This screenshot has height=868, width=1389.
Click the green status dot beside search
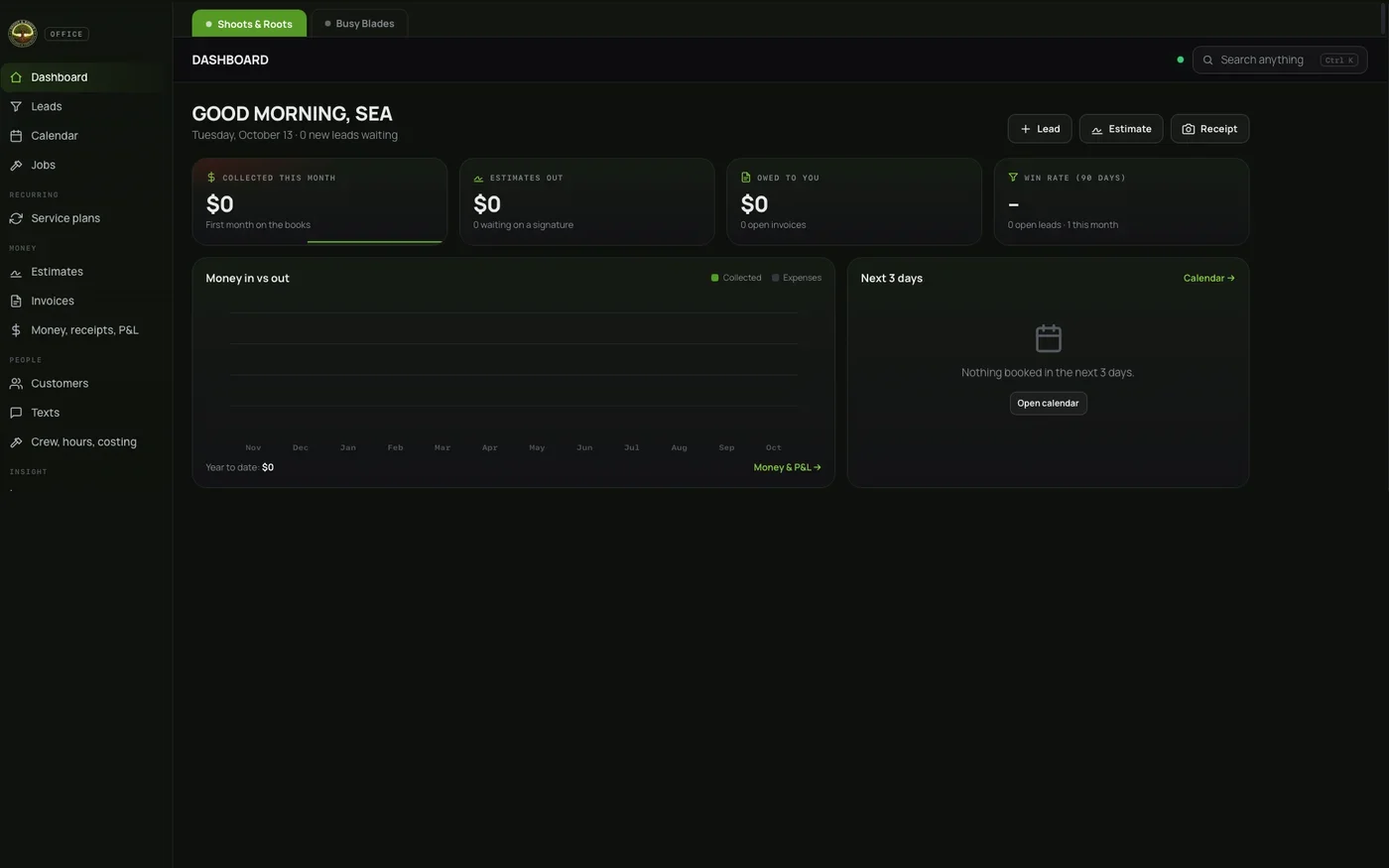[1180, 60]
